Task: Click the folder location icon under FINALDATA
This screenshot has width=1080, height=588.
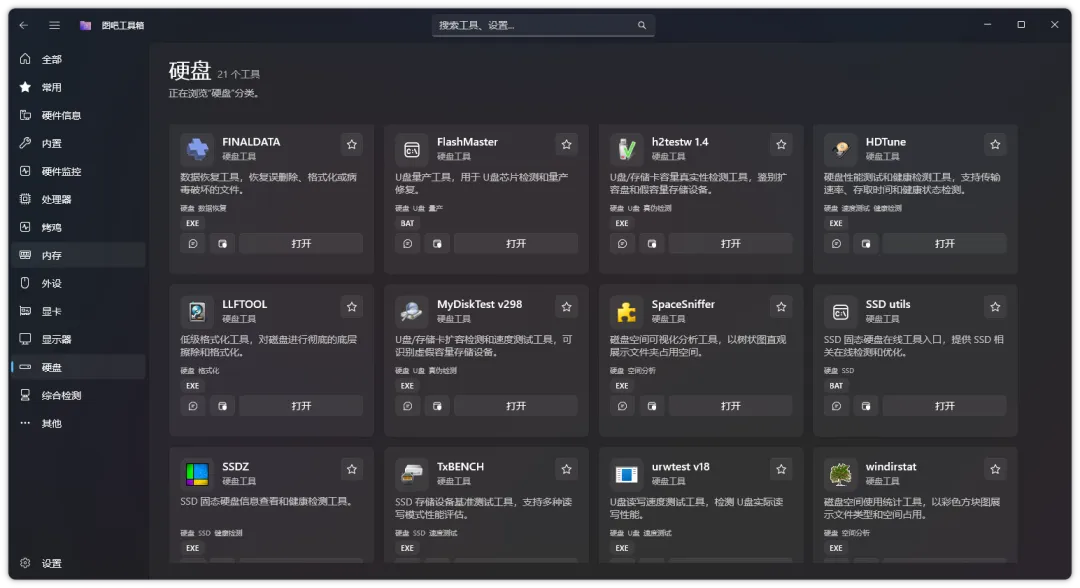Action: (222, 244)
